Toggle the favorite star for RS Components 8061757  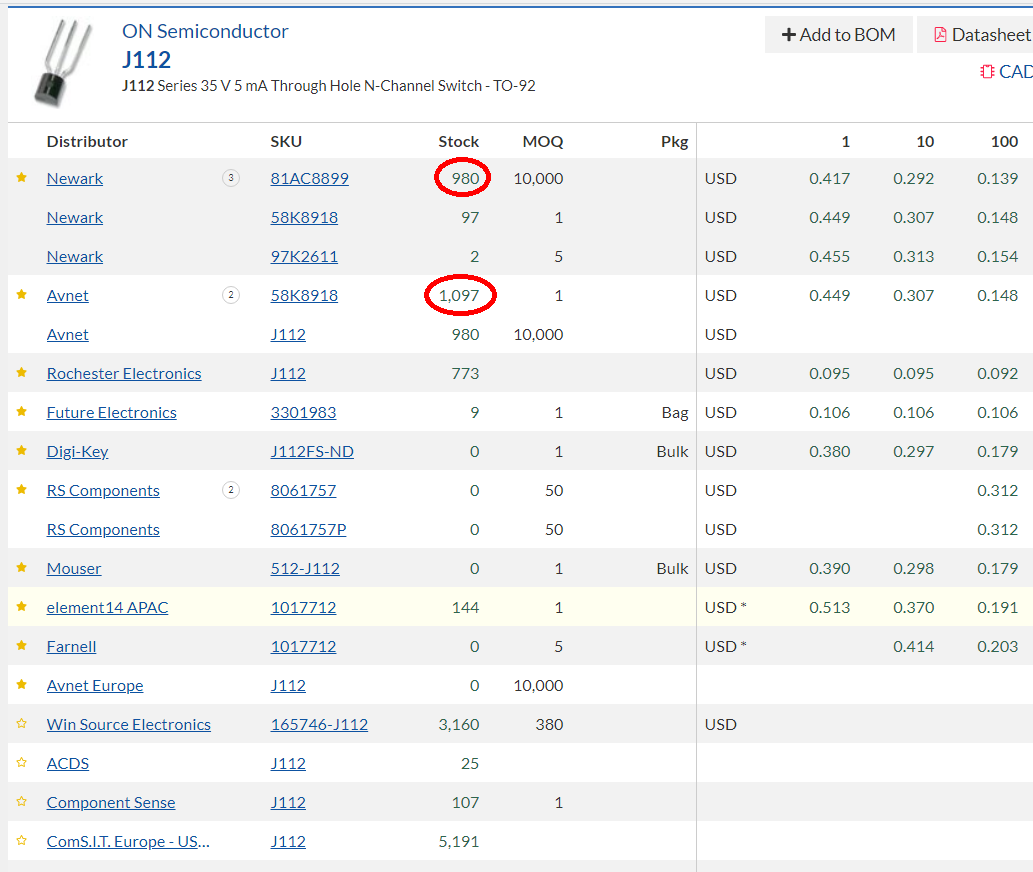point(22,489)
